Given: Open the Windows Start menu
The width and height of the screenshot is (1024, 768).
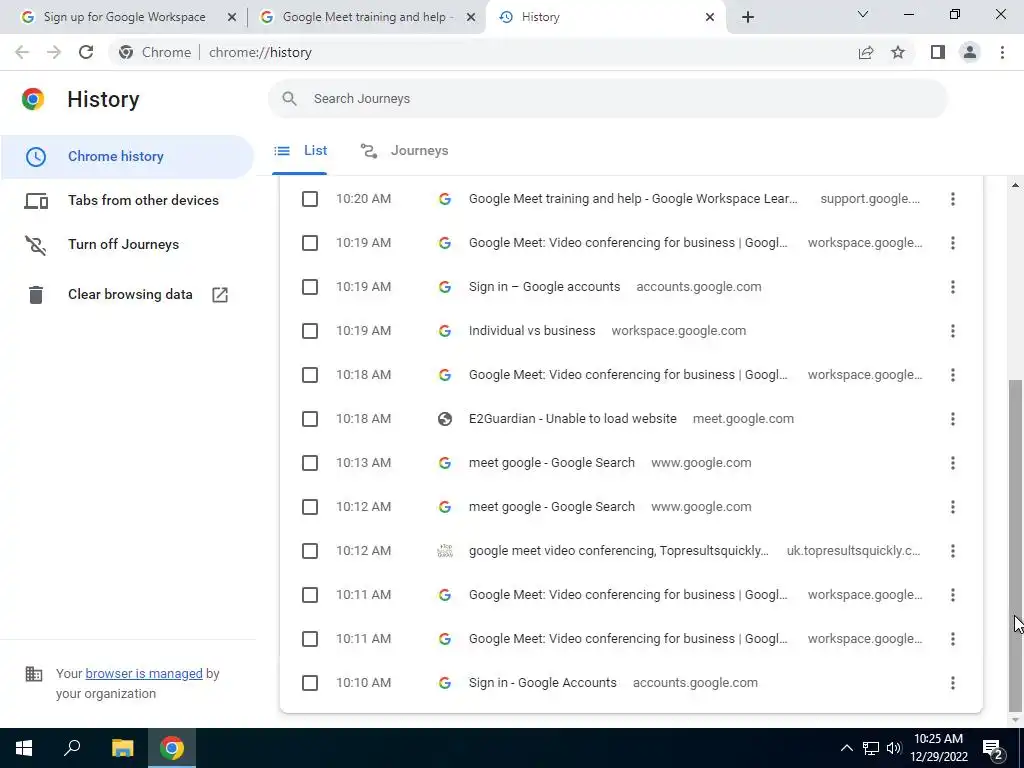Looking at the screenshot, I should click(24, 748).
